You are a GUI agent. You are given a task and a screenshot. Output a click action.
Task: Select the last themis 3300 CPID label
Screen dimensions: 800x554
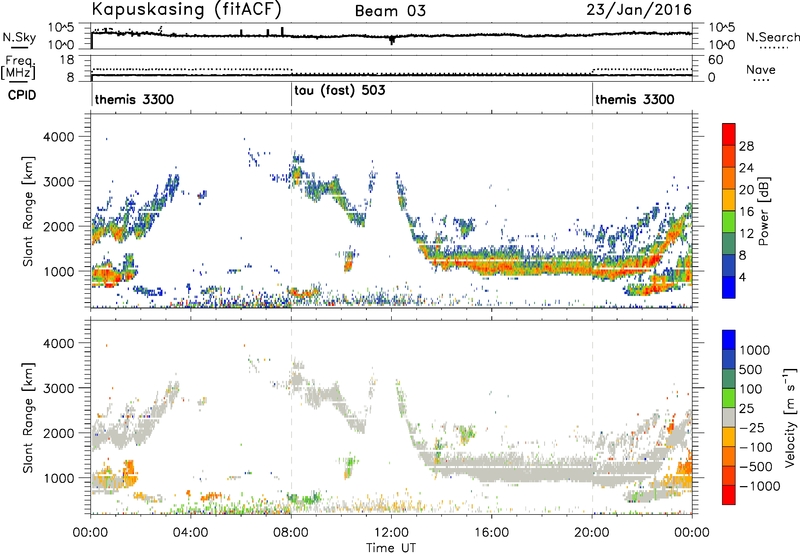coord(635,99)
